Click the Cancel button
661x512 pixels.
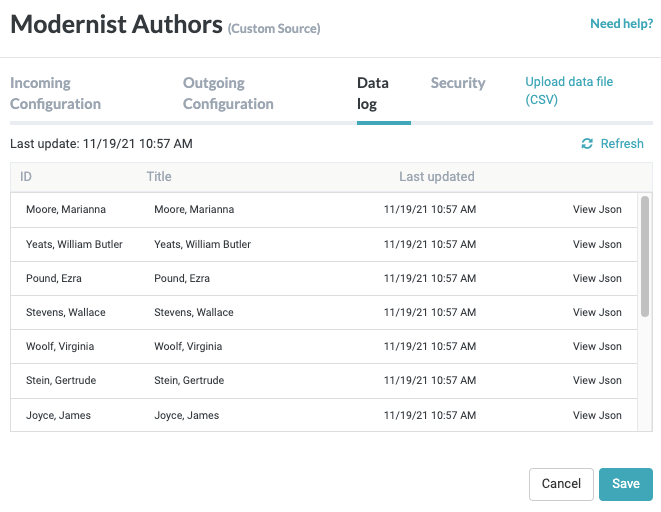click(561, 484)
